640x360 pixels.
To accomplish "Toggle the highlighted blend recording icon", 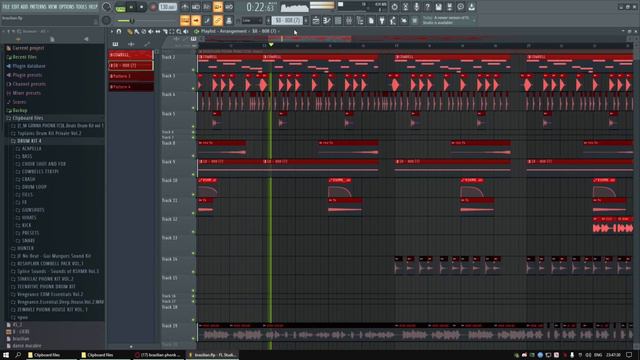I will click(x=218, y=7).
